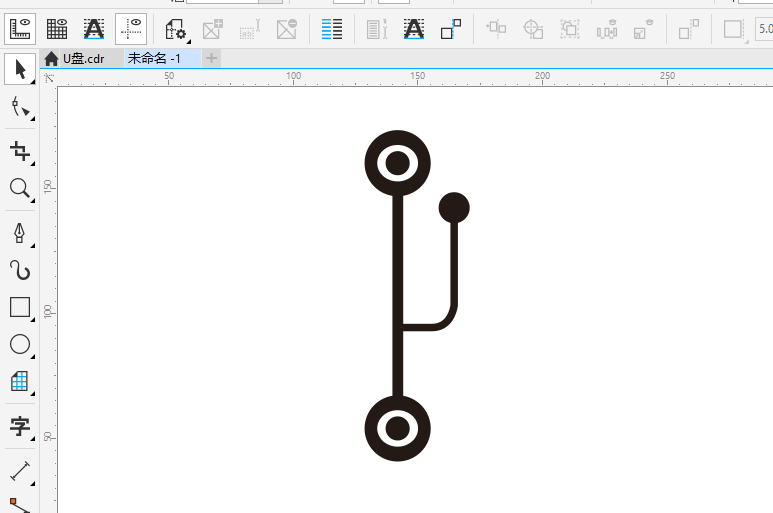Open the Pen tool flyout arrow
The width and height of the screenshot is (773, 513).
pyautogui.click(x=33, y=245)
